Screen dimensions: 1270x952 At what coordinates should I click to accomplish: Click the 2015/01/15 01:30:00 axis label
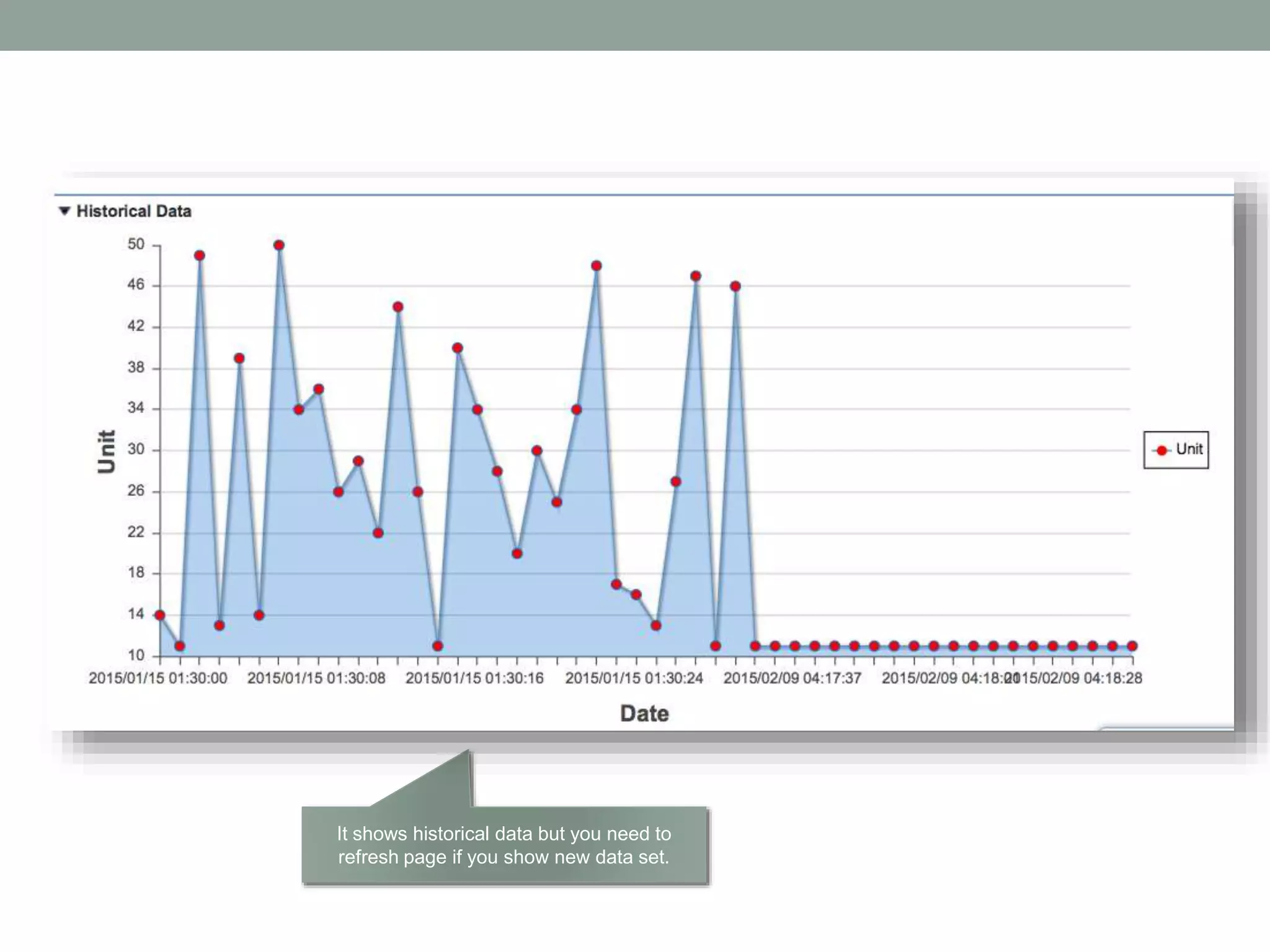(x=158, y=678)
